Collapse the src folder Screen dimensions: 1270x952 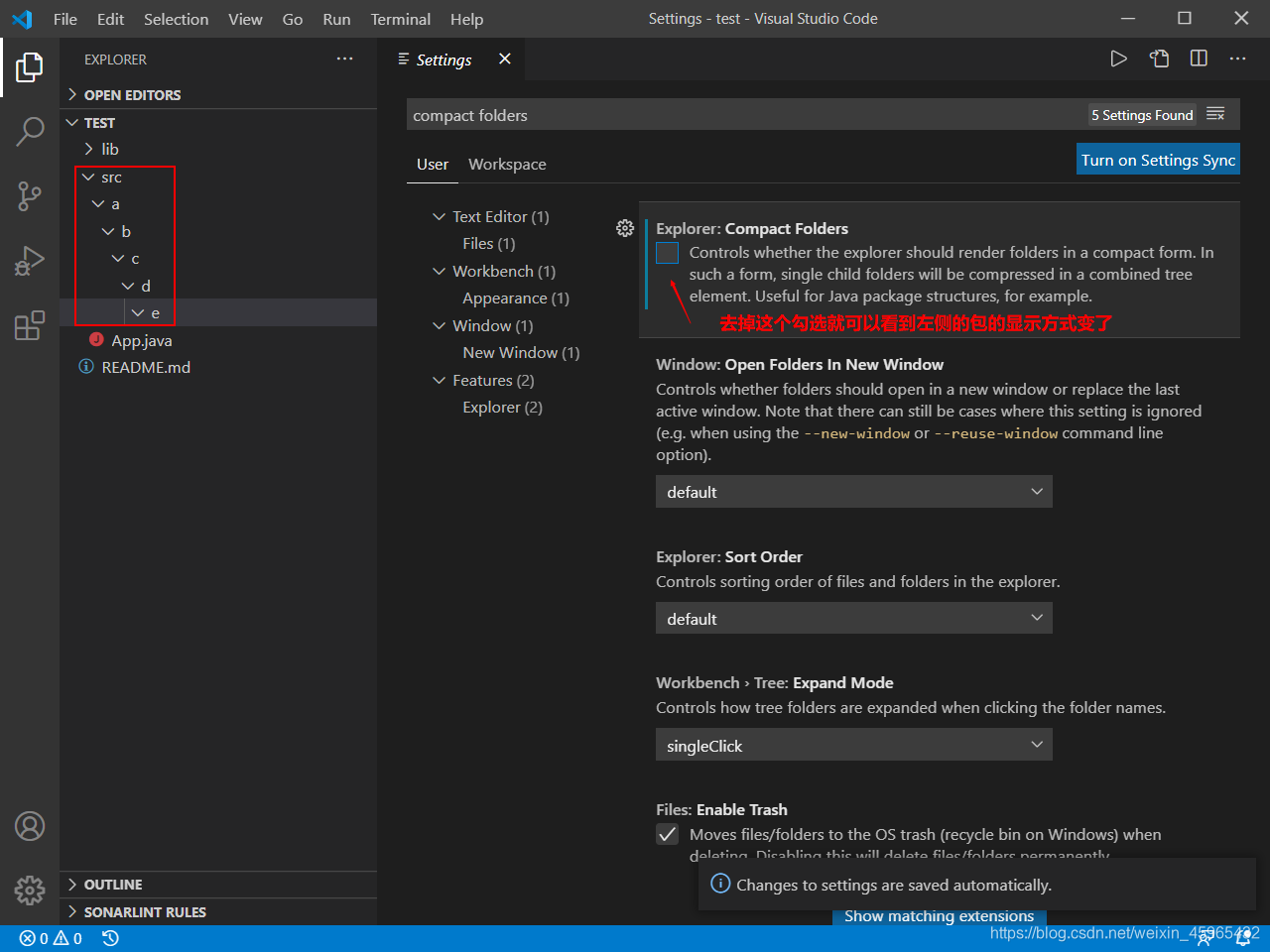[218, 177]
